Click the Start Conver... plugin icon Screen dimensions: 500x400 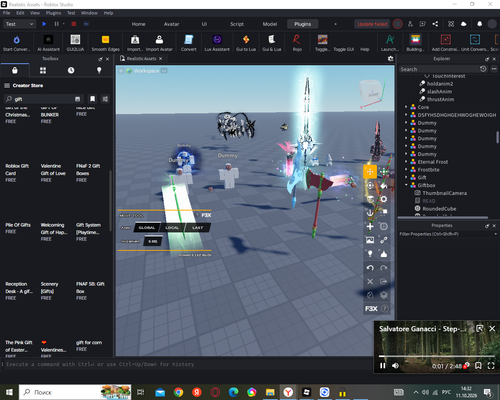pyautogui.click(x=16, y=43)
